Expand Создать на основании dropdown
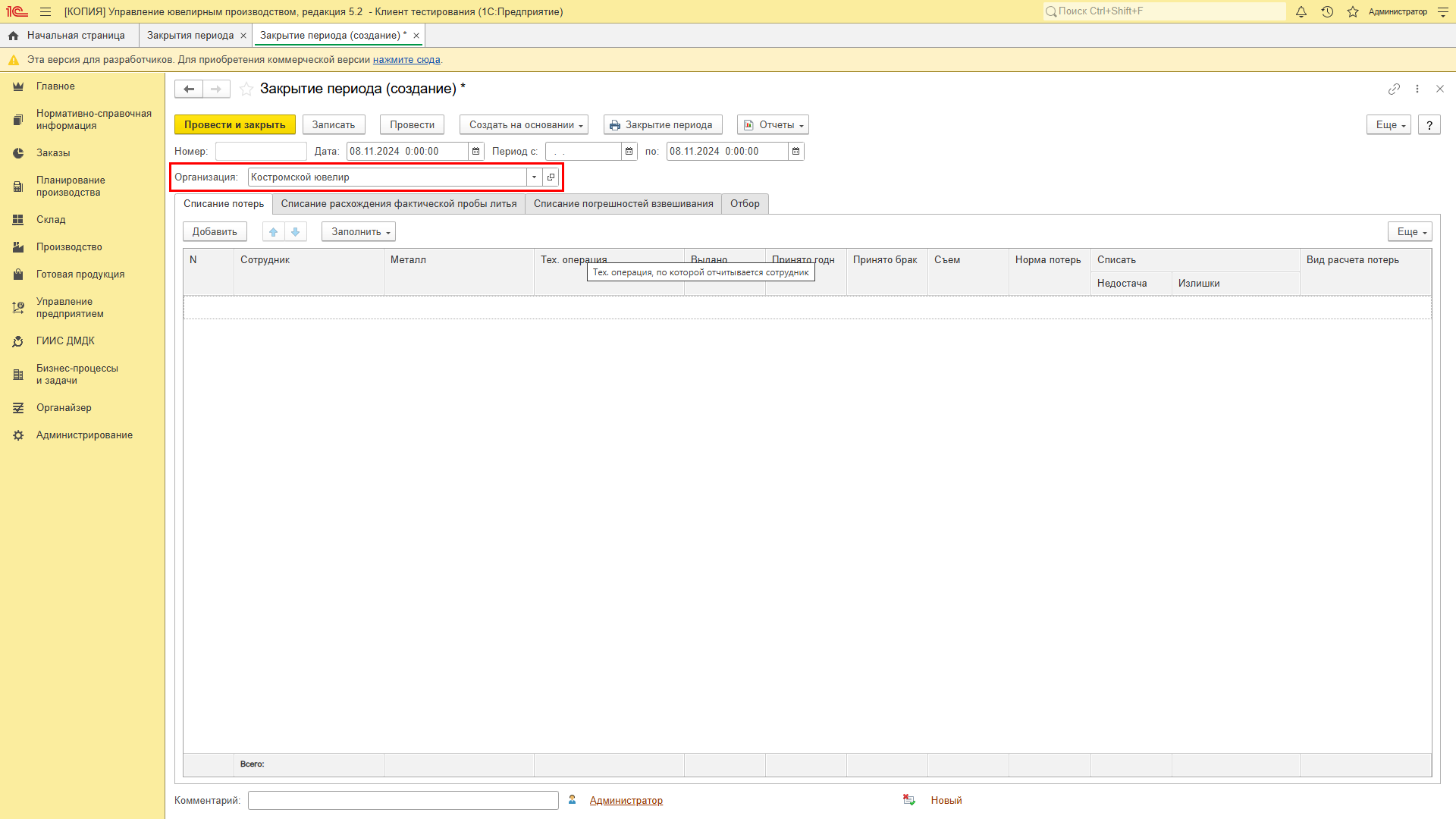This screenshot has width=1456, height=819. click(524, 125)
